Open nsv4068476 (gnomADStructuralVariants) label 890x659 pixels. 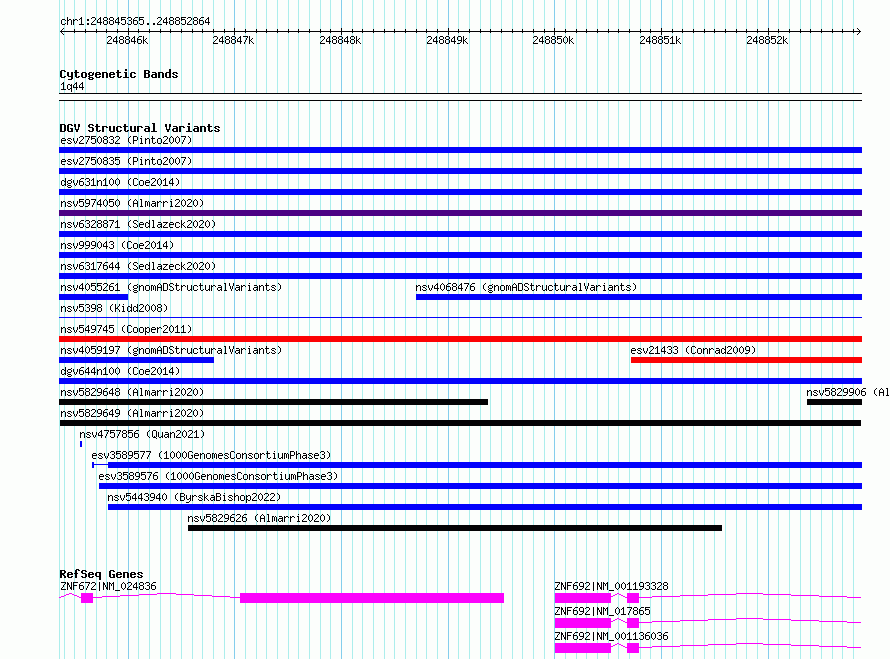526,287
